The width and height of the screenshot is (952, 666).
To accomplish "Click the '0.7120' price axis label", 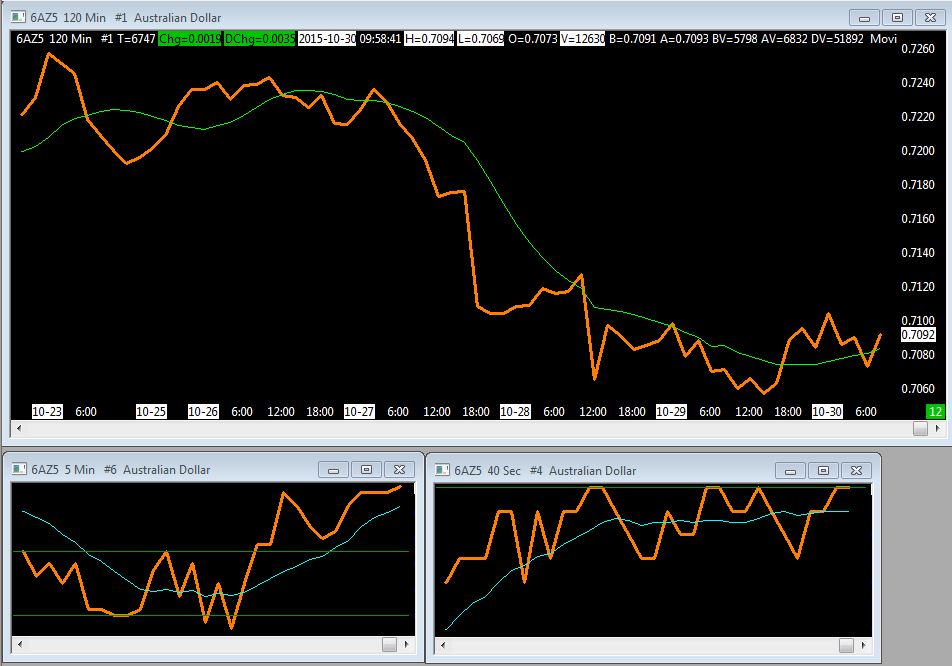I will [918, 287].
